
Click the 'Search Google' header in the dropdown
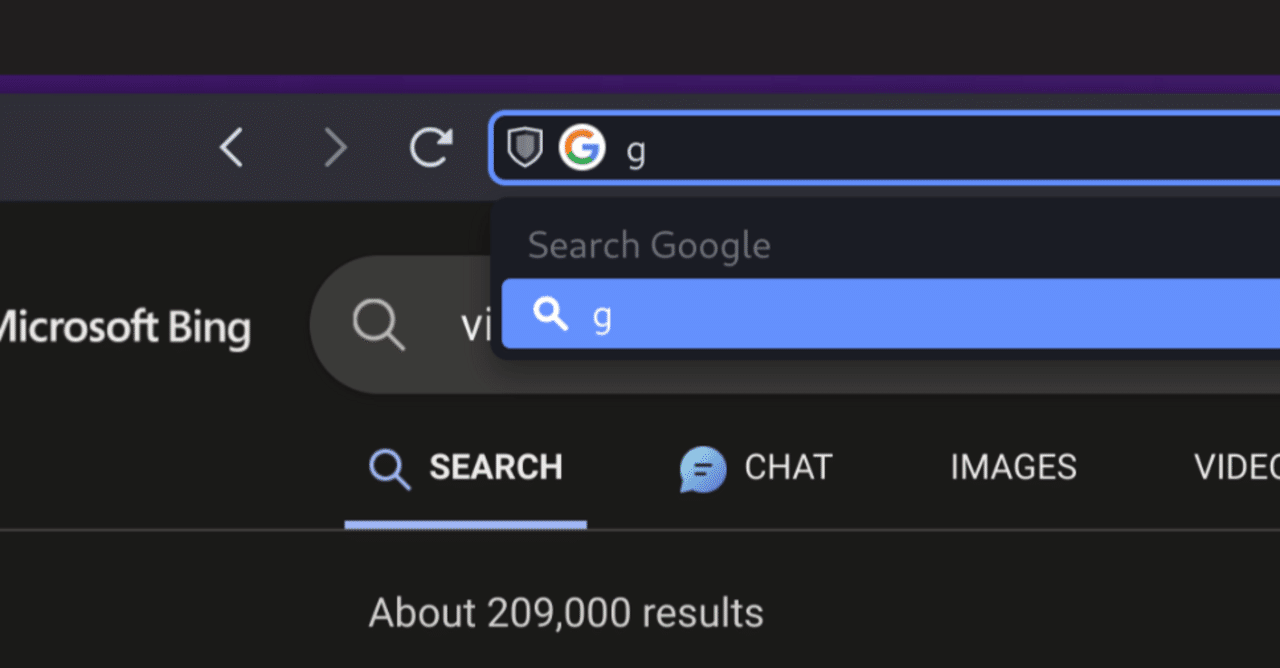(x=649, y=245)
